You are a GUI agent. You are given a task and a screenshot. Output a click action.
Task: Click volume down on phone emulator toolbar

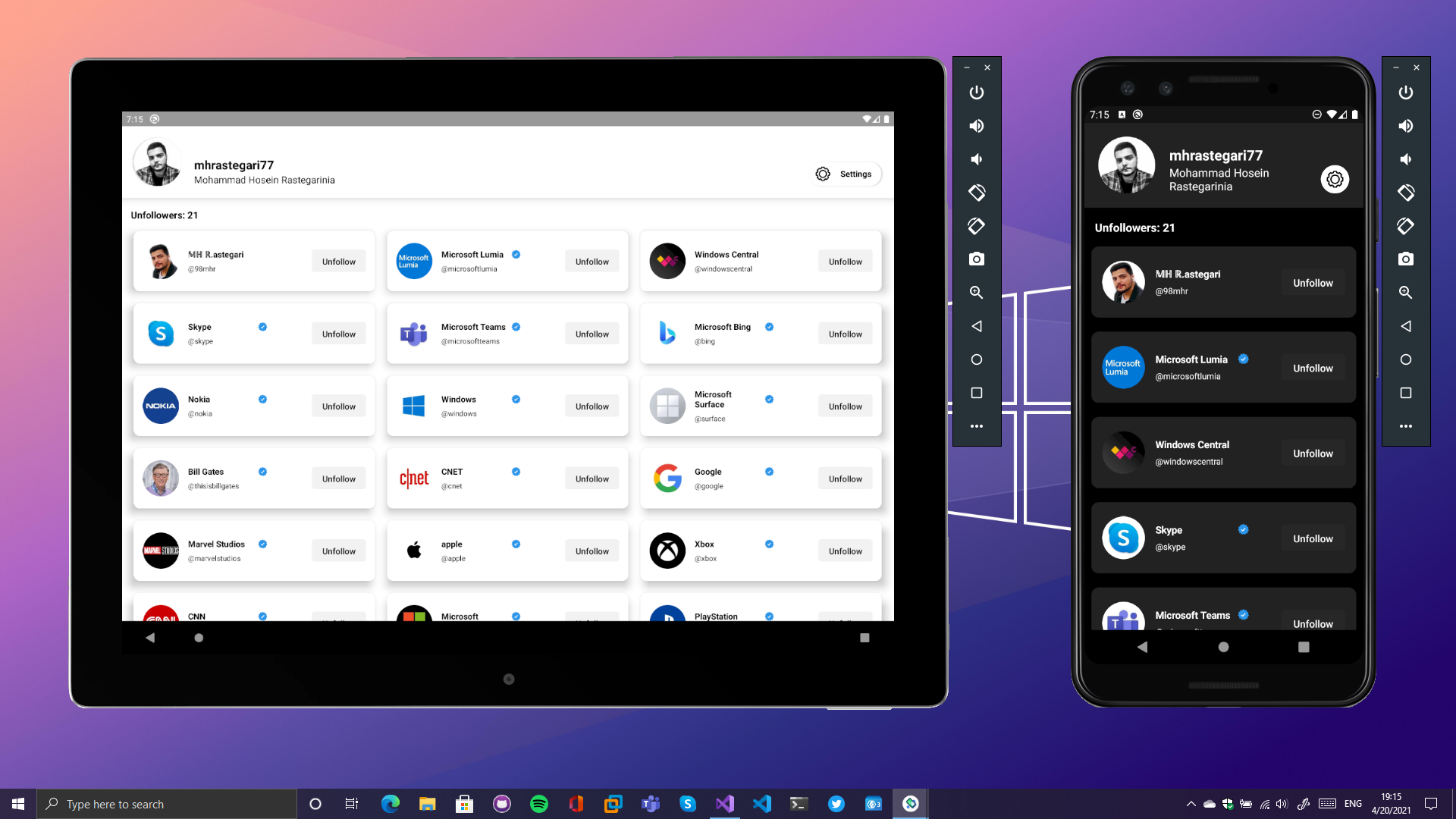(1405, 159)
